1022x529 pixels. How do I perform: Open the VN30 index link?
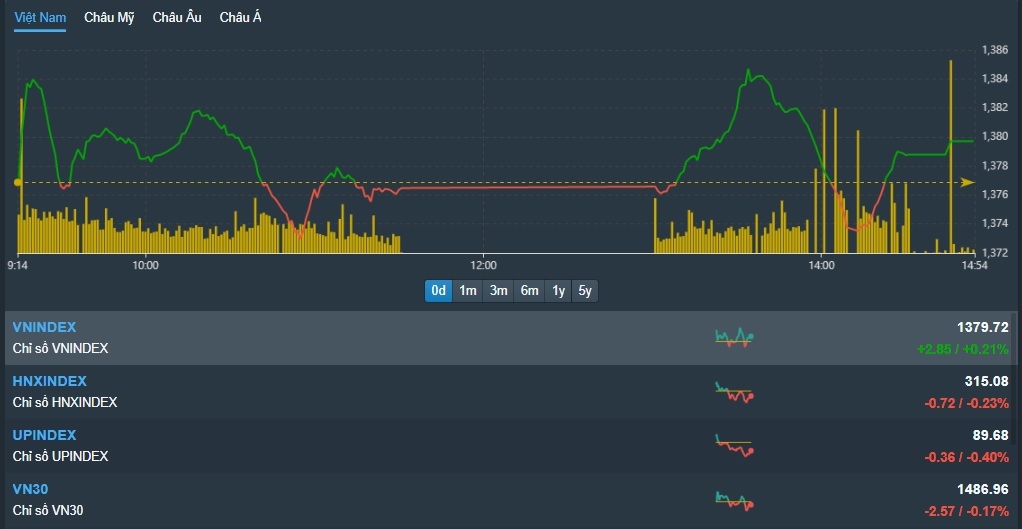(30, 489)
